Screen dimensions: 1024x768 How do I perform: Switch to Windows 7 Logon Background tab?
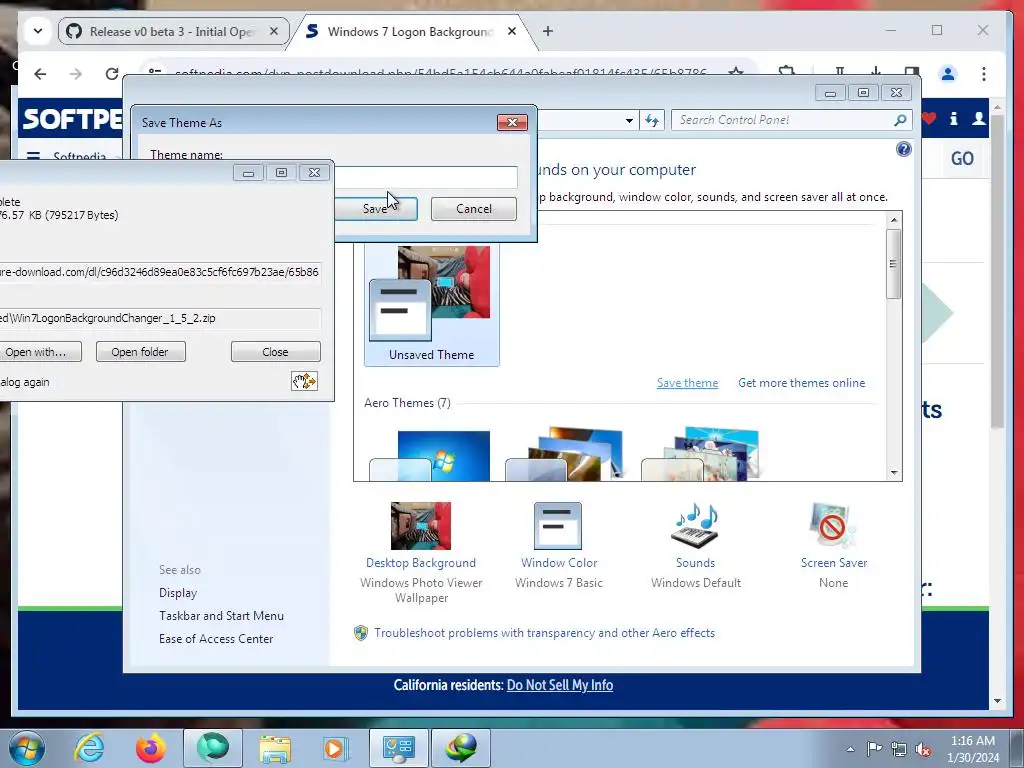pos(410,31)
